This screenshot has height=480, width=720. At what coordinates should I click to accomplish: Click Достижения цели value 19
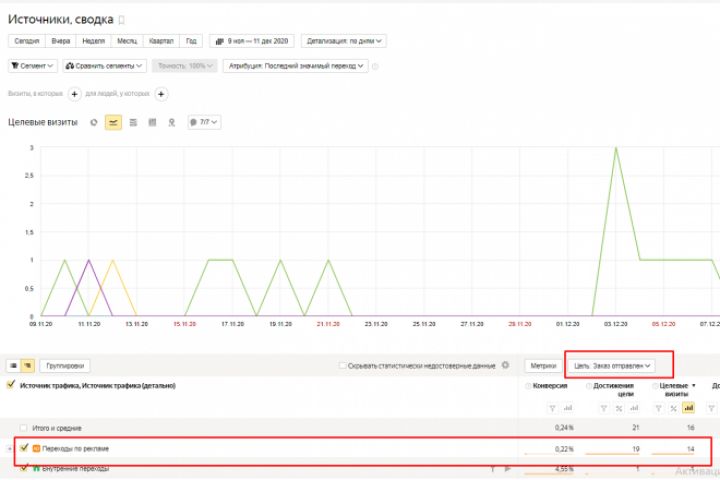(x=636, y=449)
